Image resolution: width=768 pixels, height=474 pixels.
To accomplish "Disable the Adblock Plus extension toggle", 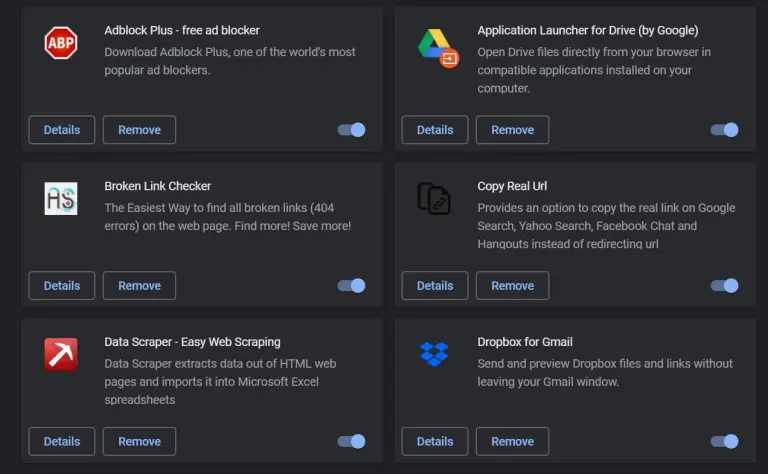I will [351, 130].
